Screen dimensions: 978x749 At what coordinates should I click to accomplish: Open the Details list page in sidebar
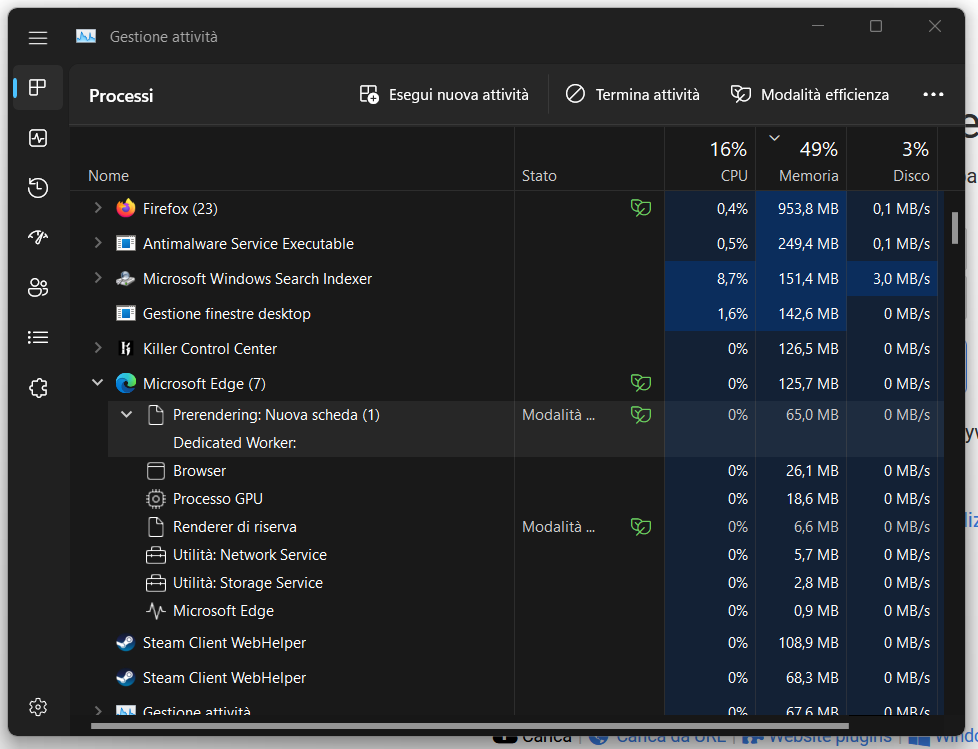37,337
